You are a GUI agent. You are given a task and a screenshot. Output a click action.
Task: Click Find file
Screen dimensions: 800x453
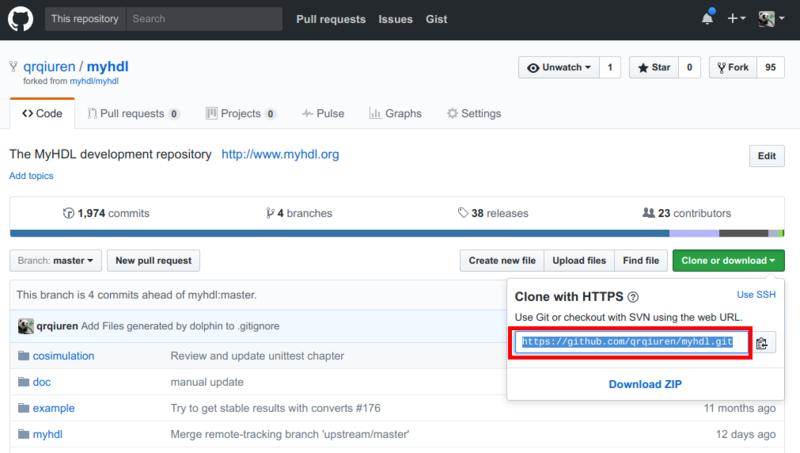641,261
